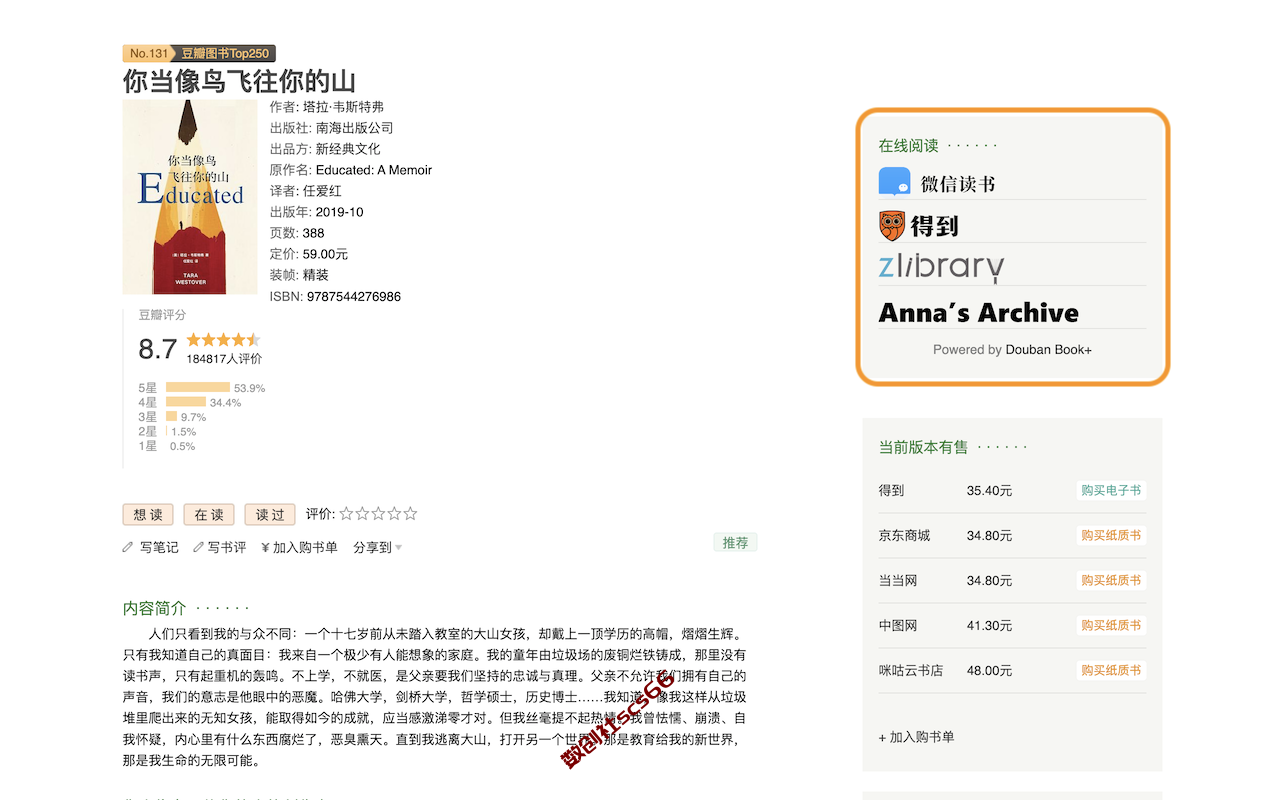Open the Anna's Archive link
1280x800 pixels.
978,313
